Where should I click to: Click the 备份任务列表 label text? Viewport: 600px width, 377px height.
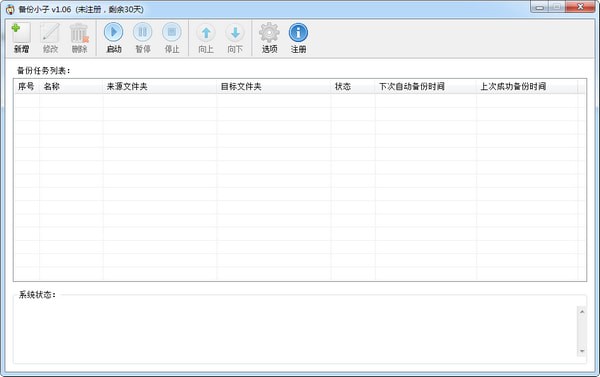[x=43, y=70]
